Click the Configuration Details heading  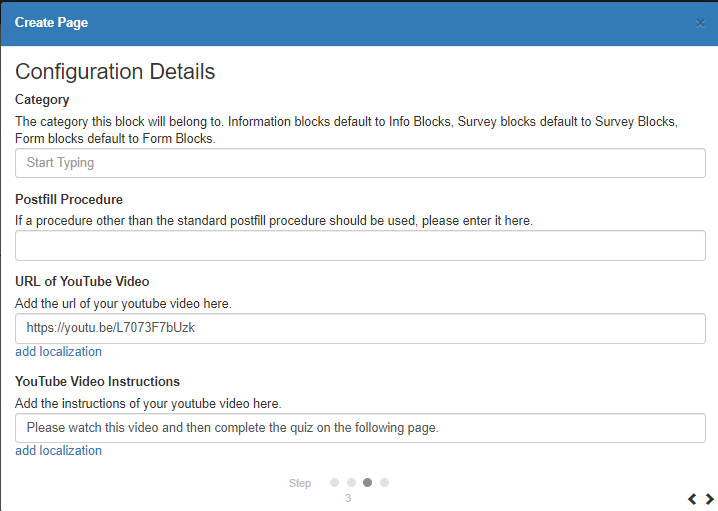pyautogui.click(x=115, y=72)
